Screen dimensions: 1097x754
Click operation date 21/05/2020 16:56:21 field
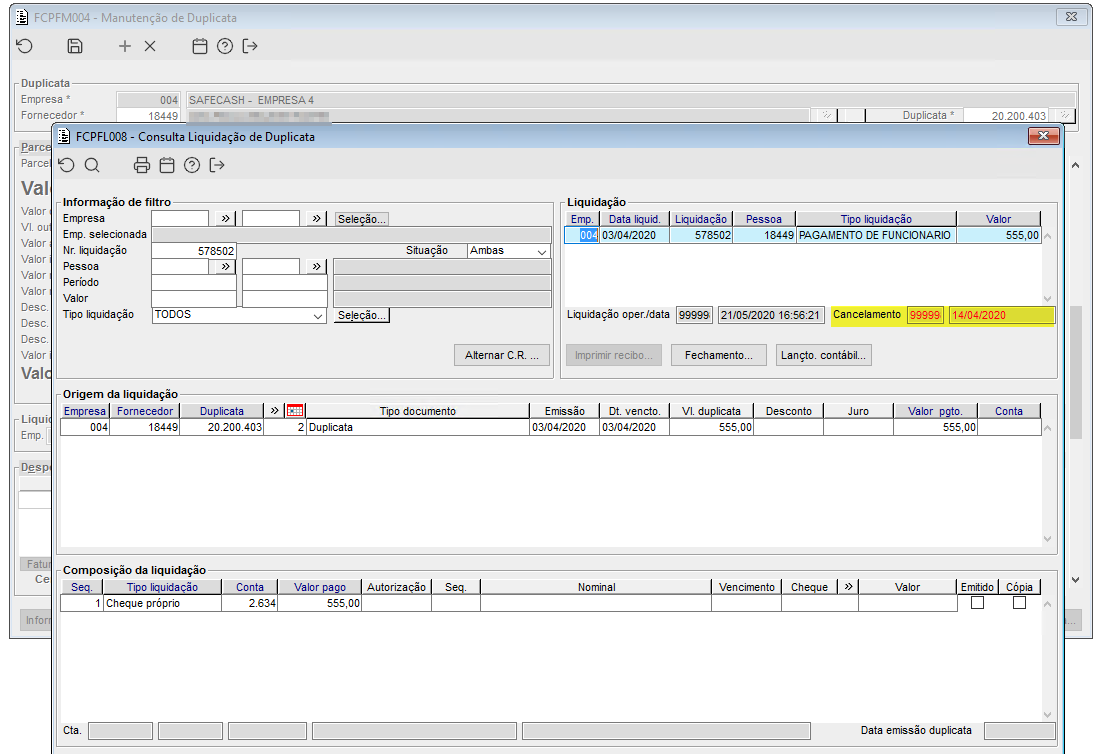pyautogui.click(x=771, y=315)
